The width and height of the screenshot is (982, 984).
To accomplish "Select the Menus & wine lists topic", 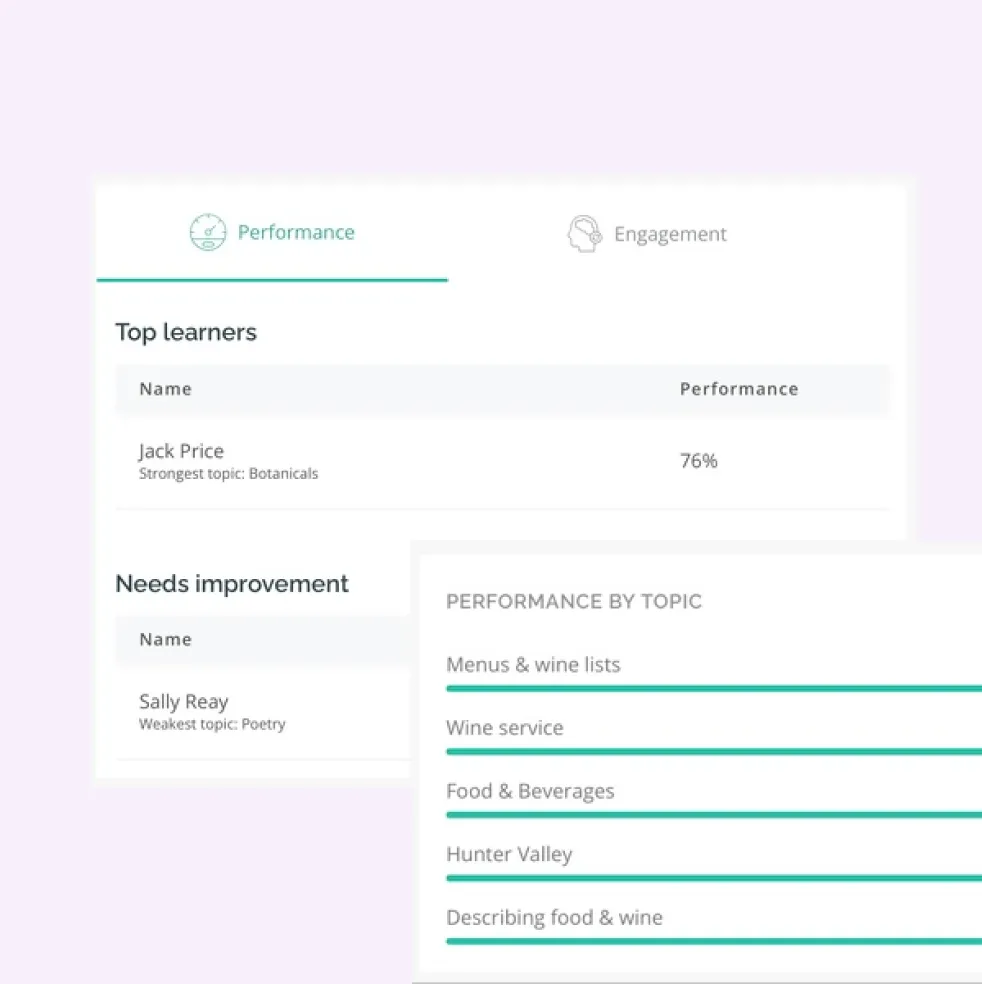I will [533, 664].
